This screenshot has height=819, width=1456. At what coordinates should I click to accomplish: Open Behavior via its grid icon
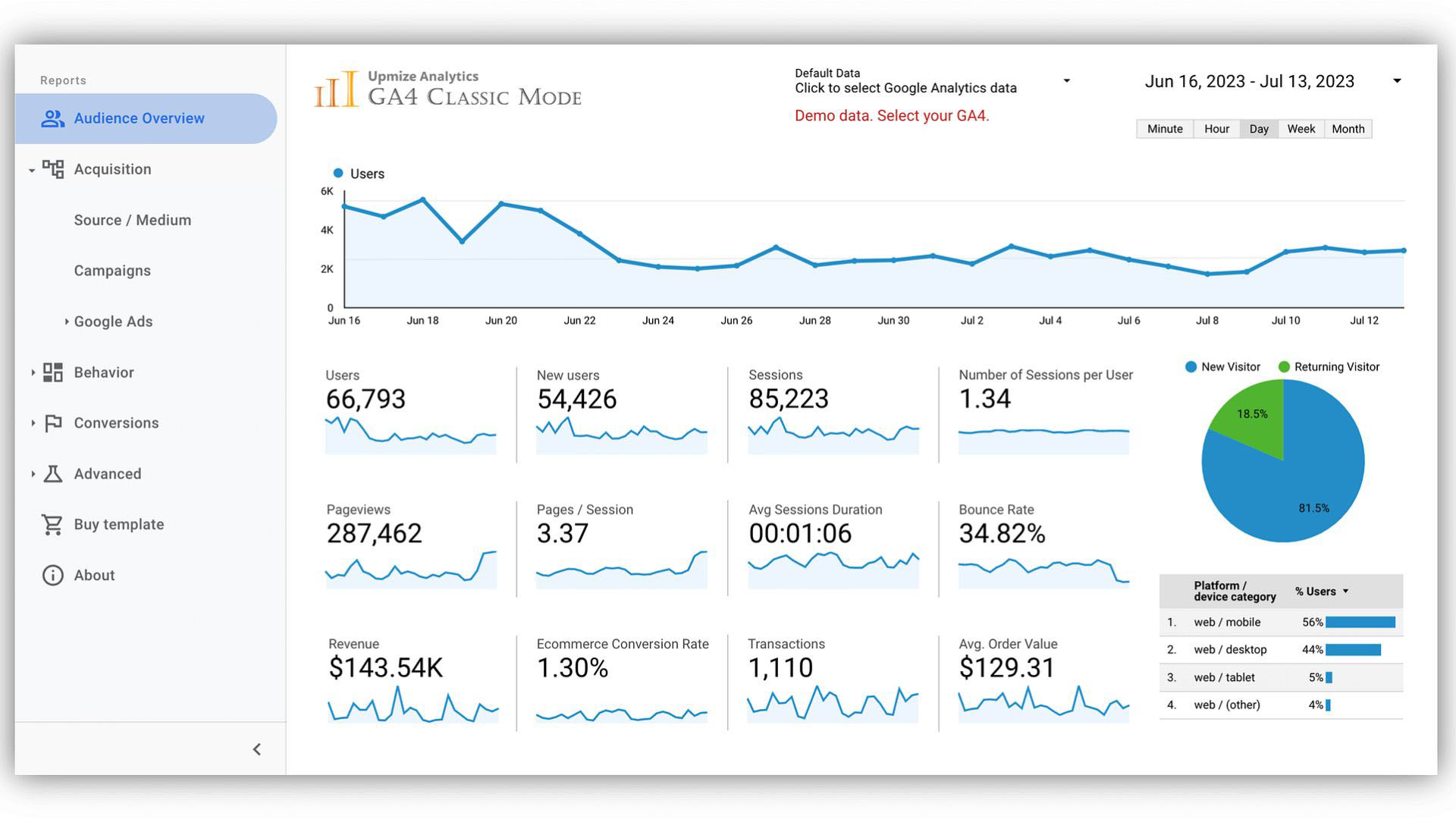(x=52, y=372)
